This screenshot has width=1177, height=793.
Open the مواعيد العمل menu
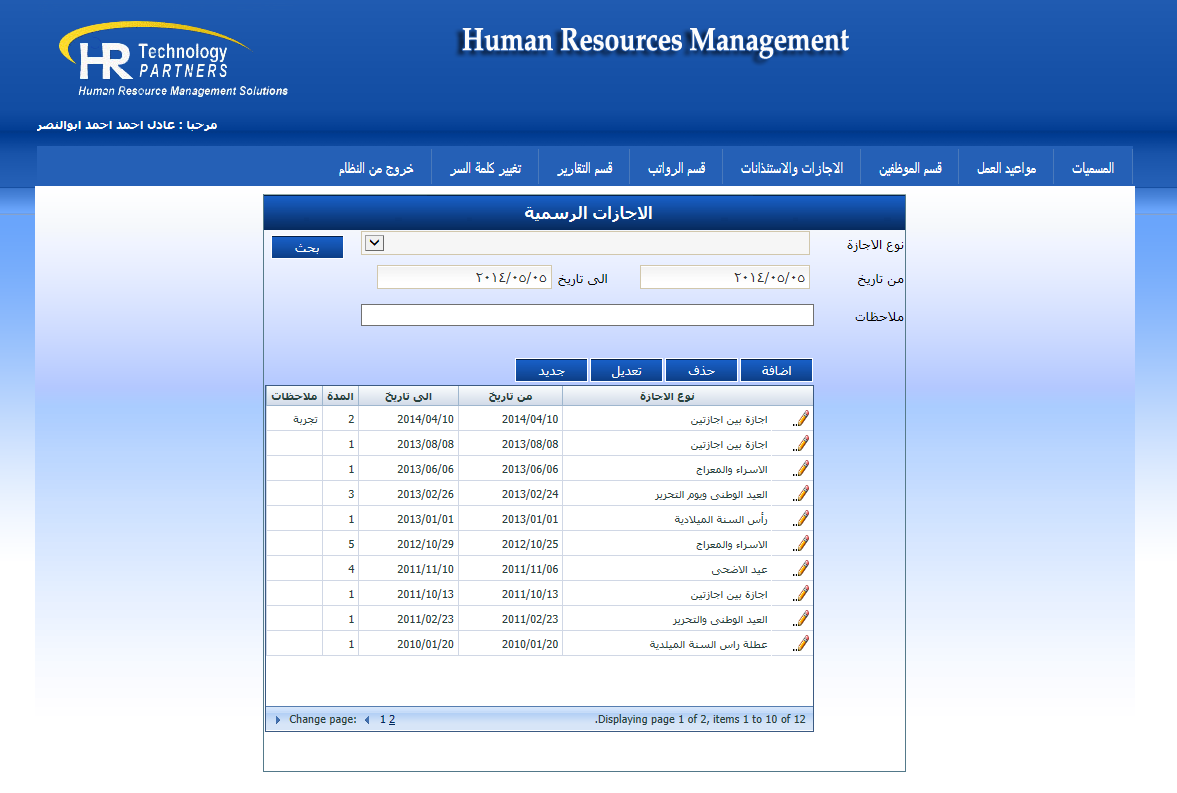(1006, 168)
